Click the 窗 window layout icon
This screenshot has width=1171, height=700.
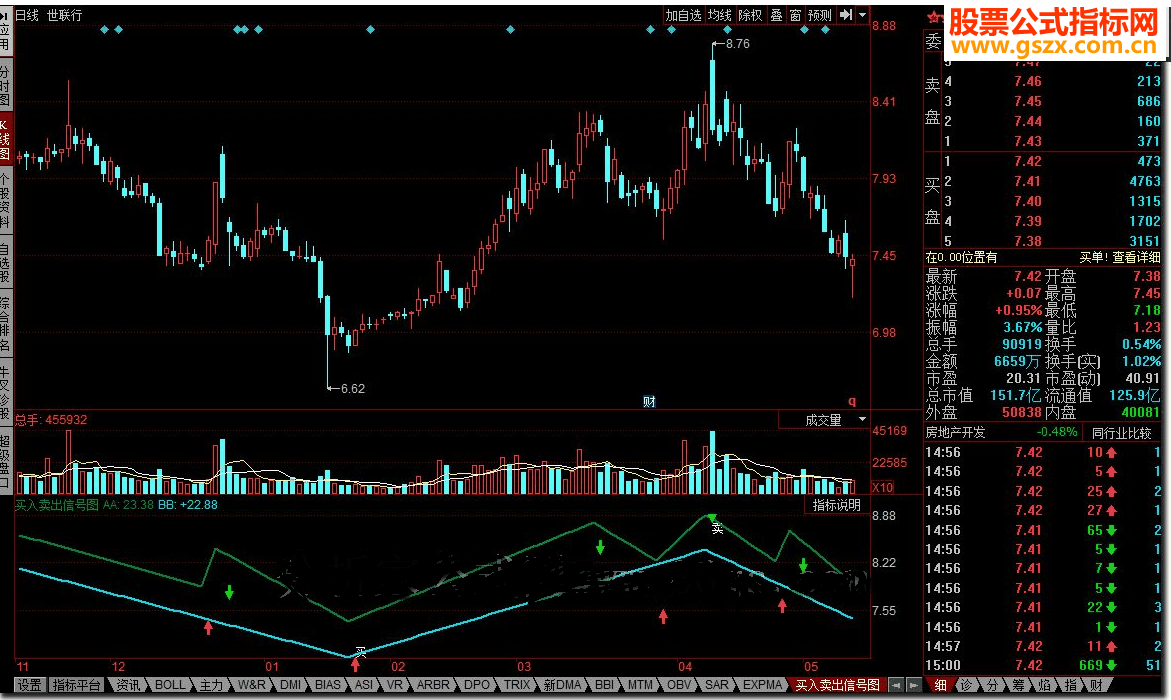tap(795, 15)
